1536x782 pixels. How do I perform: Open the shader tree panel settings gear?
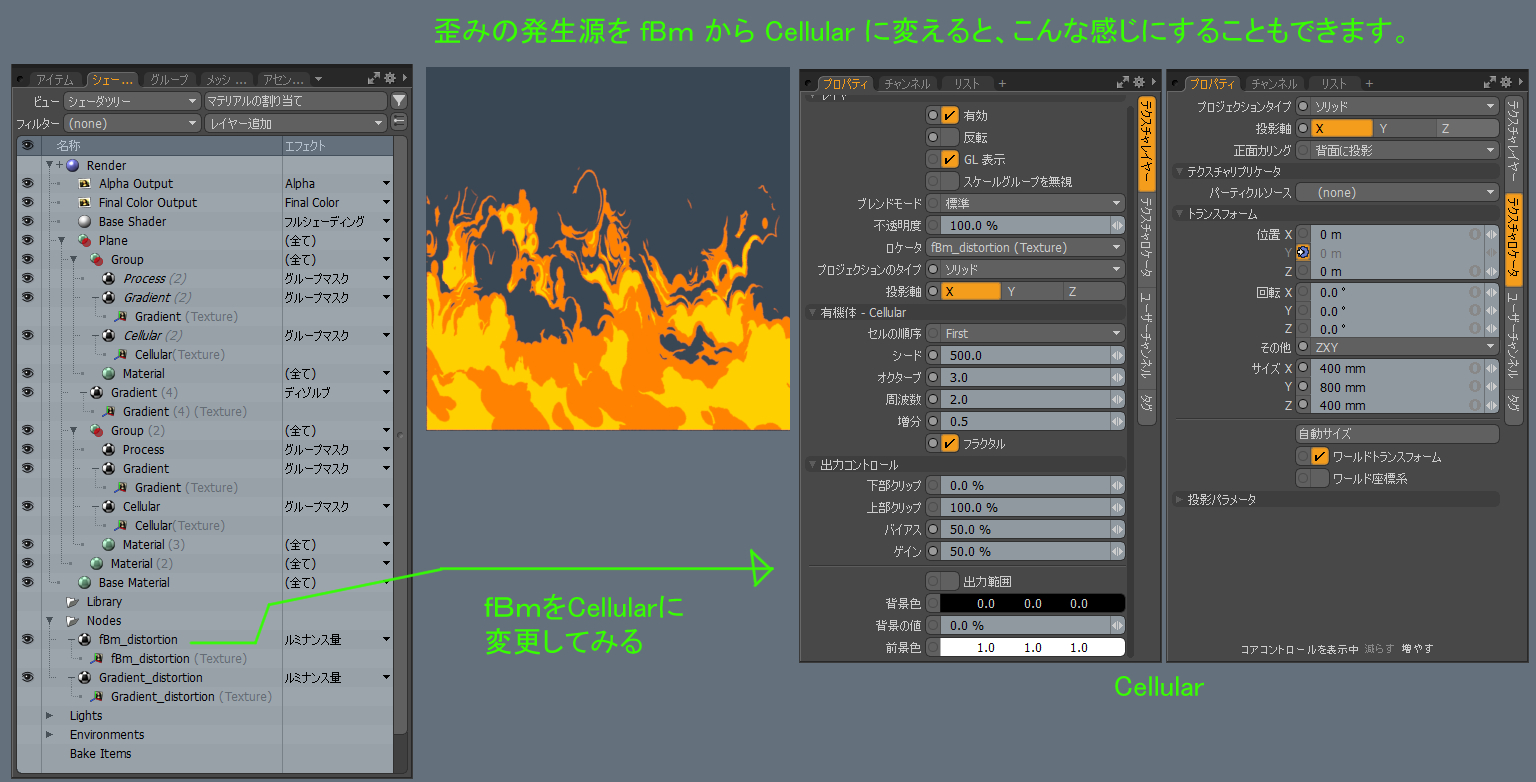(x=389, y=76)
